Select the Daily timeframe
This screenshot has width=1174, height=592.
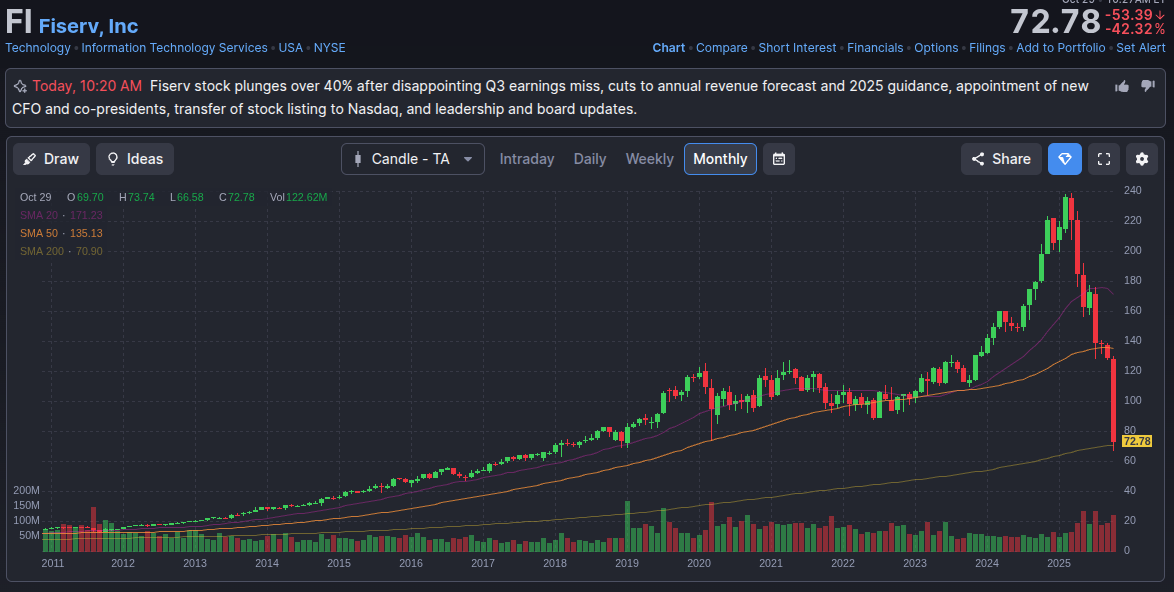(590, 159)
